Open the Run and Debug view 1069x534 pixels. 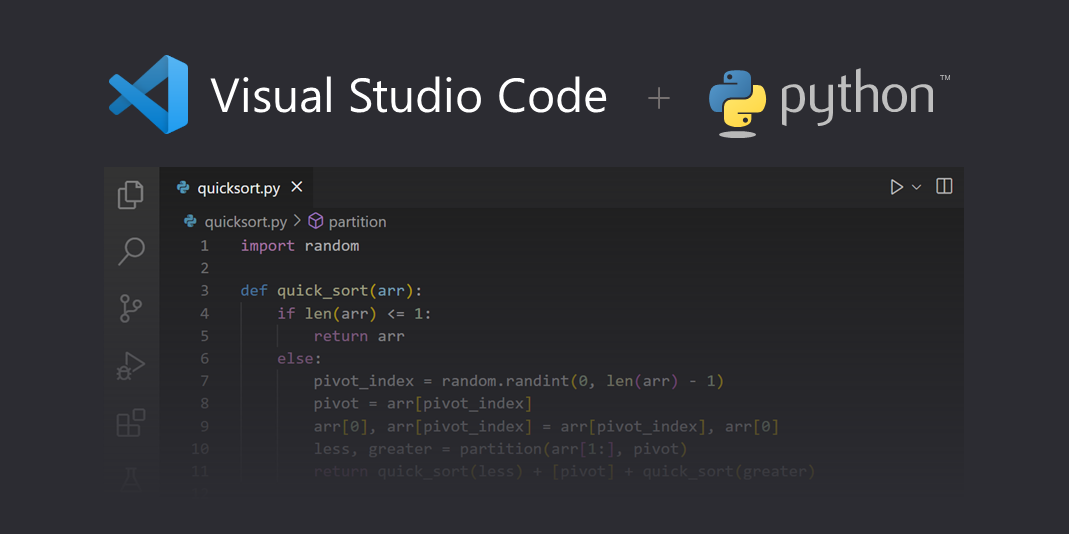(x=131, y=366)
